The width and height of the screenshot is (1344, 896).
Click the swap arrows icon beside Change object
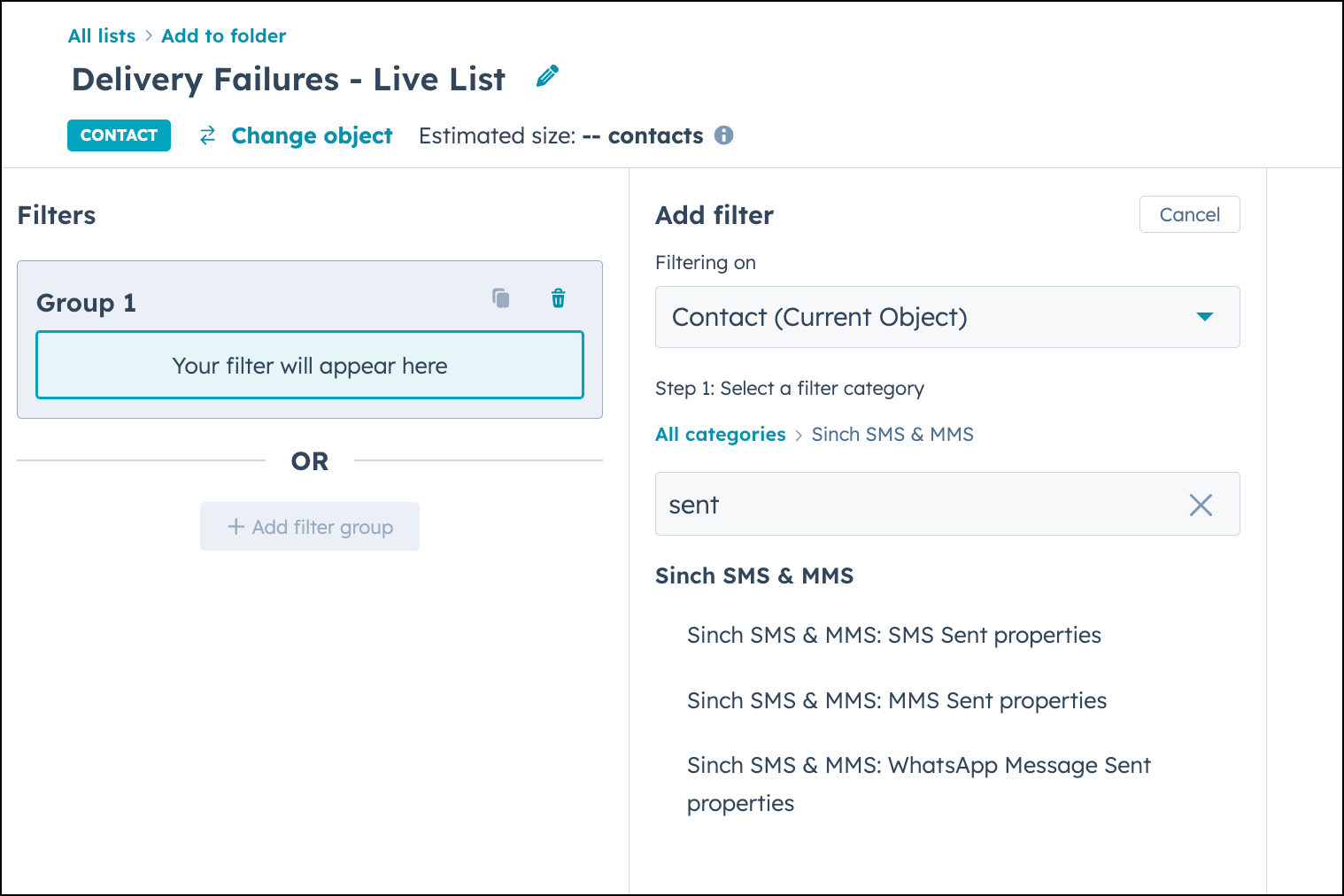pyautogui.click(x=207, y=135)
